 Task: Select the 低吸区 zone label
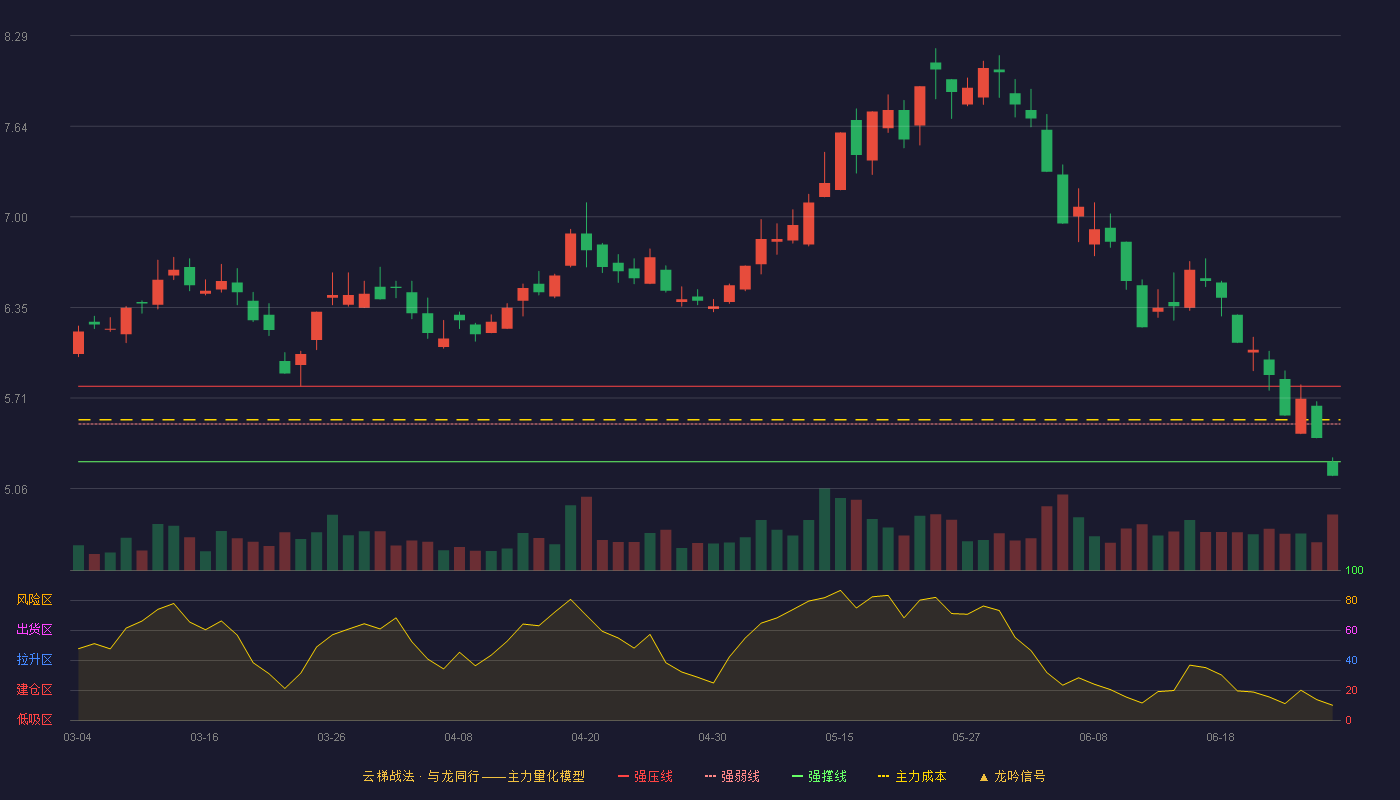(34, 719)
